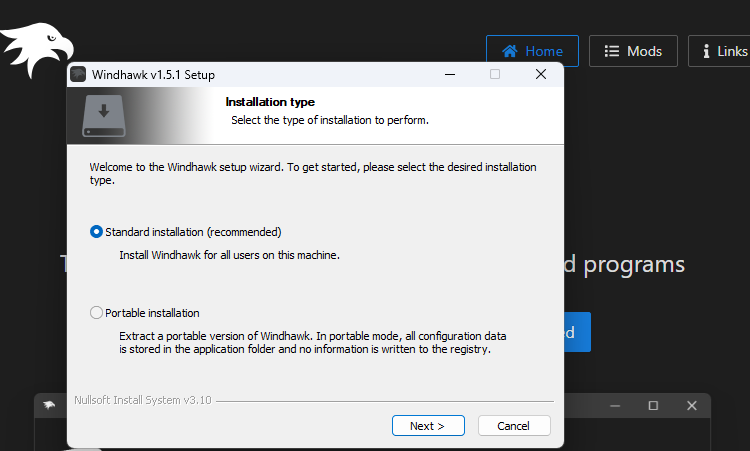Viewport: 750px width, 451px height.
Task: Open the Links tab on website
Action: (719, 51)
